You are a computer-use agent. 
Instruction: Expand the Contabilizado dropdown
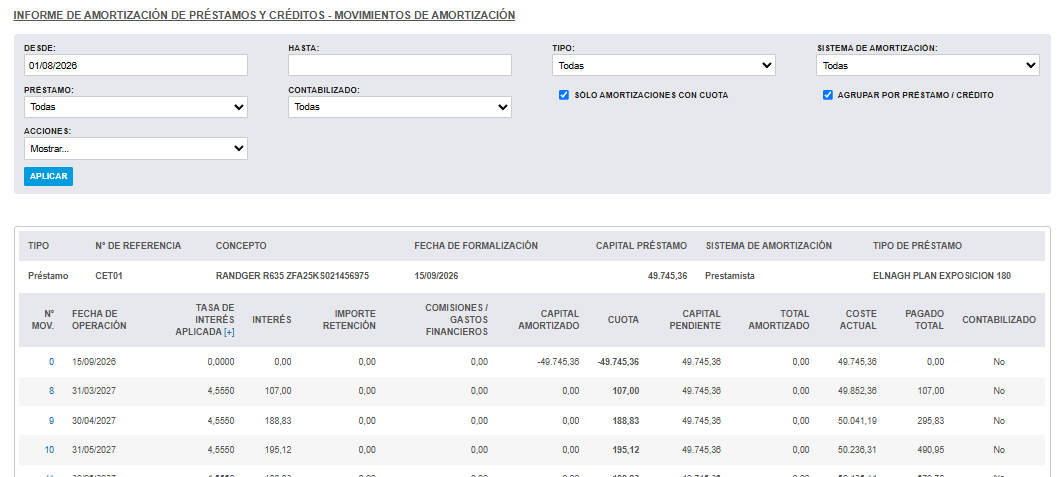point(400,107)
